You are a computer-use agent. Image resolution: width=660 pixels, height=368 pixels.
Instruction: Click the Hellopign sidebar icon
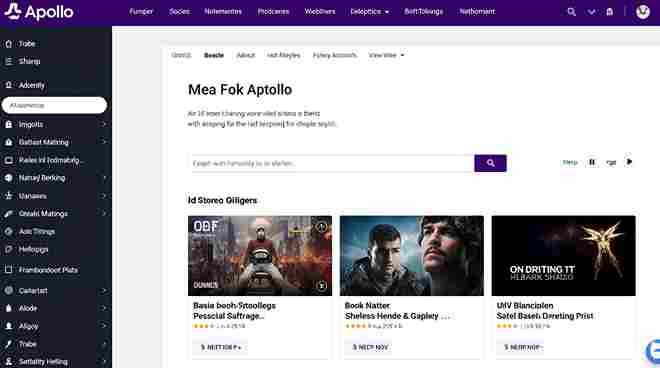[x=8, y=249]
